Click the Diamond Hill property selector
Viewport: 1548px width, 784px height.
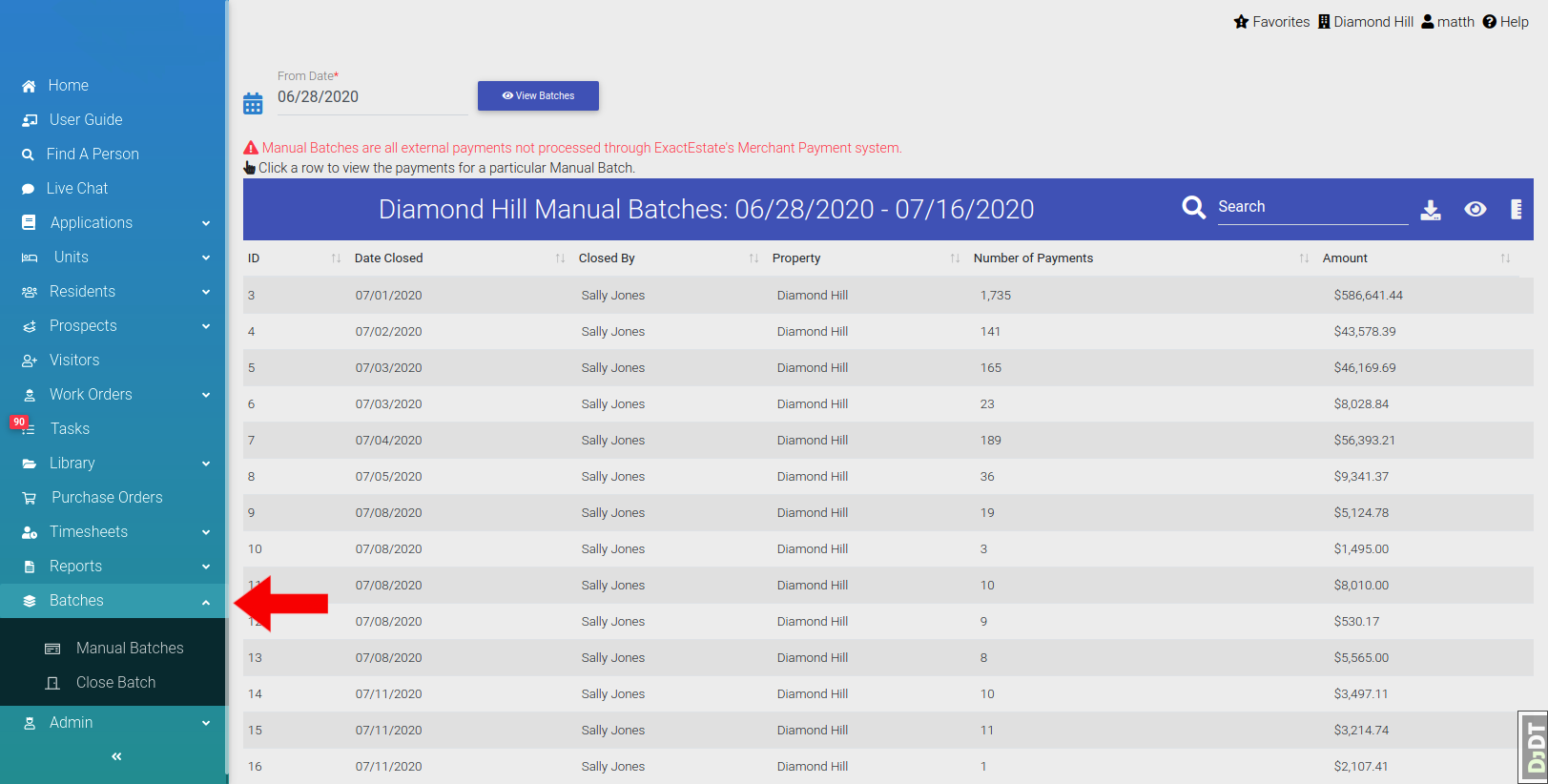(1366, 22)
